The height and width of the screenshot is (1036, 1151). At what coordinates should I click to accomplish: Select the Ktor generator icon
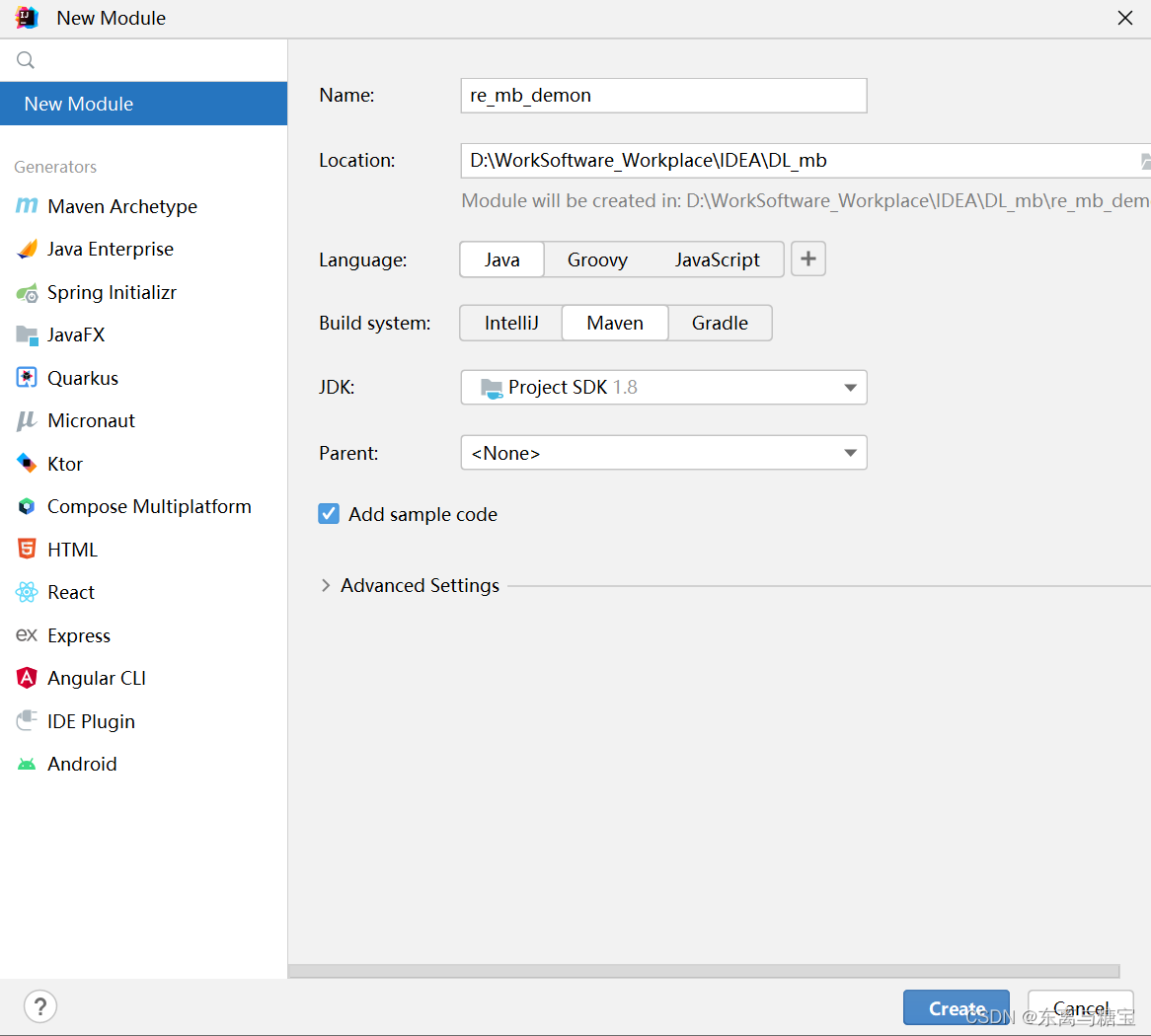(x=27, y=464)
